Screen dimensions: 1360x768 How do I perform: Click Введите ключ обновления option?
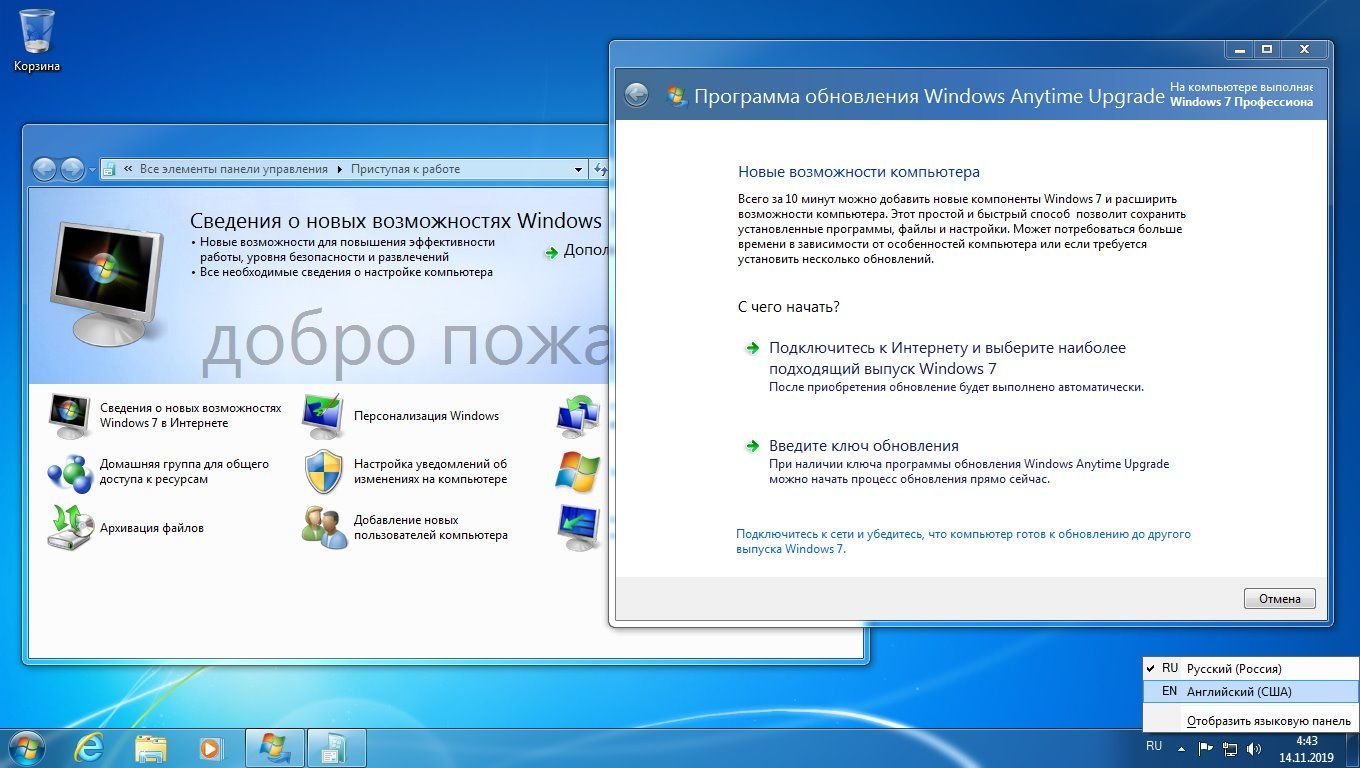pos(864,446)
